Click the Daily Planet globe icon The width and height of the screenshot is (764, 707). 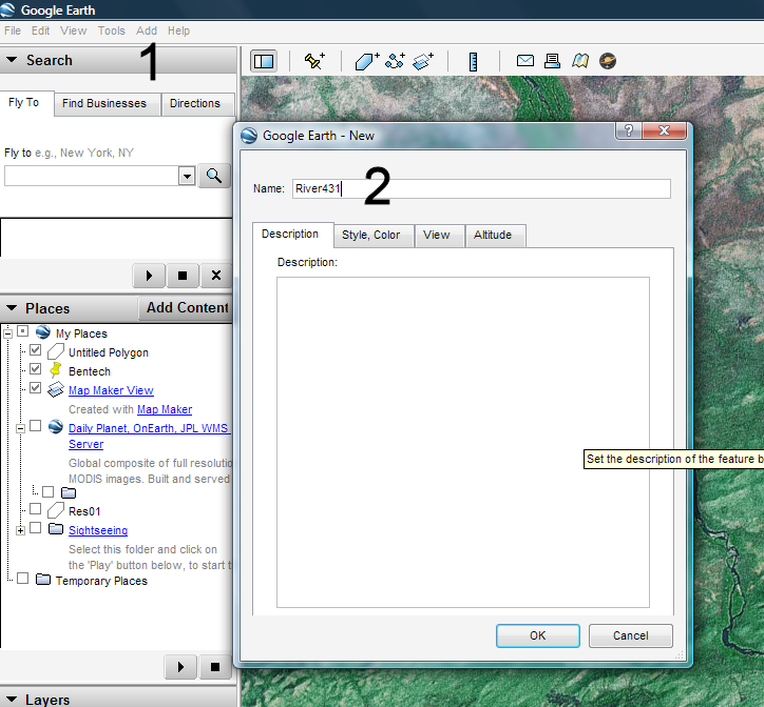click(x=56, y=427)
